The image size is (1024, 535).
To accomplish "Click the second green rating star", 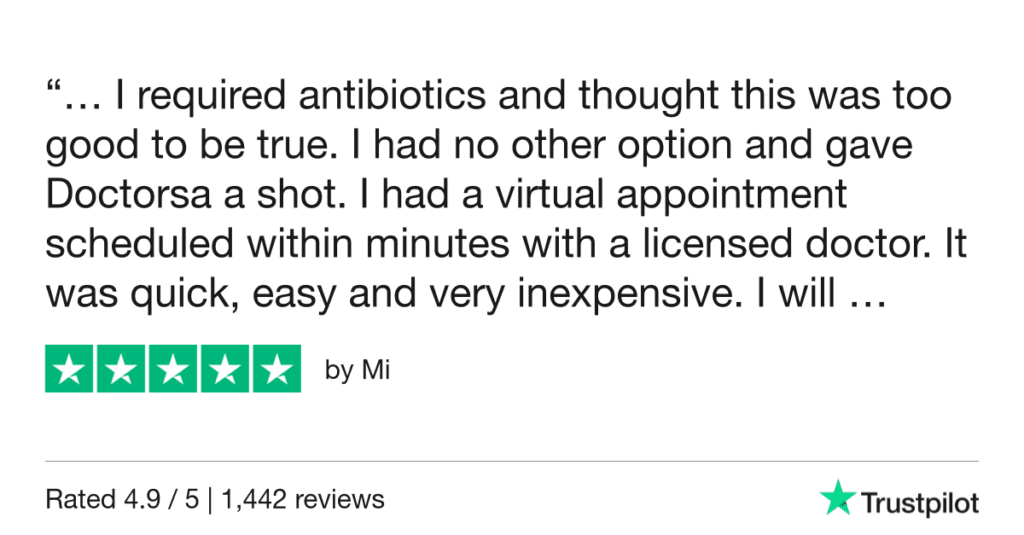I will 122,369.
